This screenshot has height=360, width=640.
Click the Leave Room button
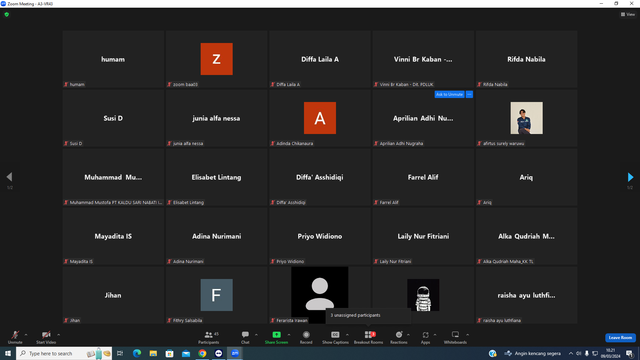click(620, 338)
